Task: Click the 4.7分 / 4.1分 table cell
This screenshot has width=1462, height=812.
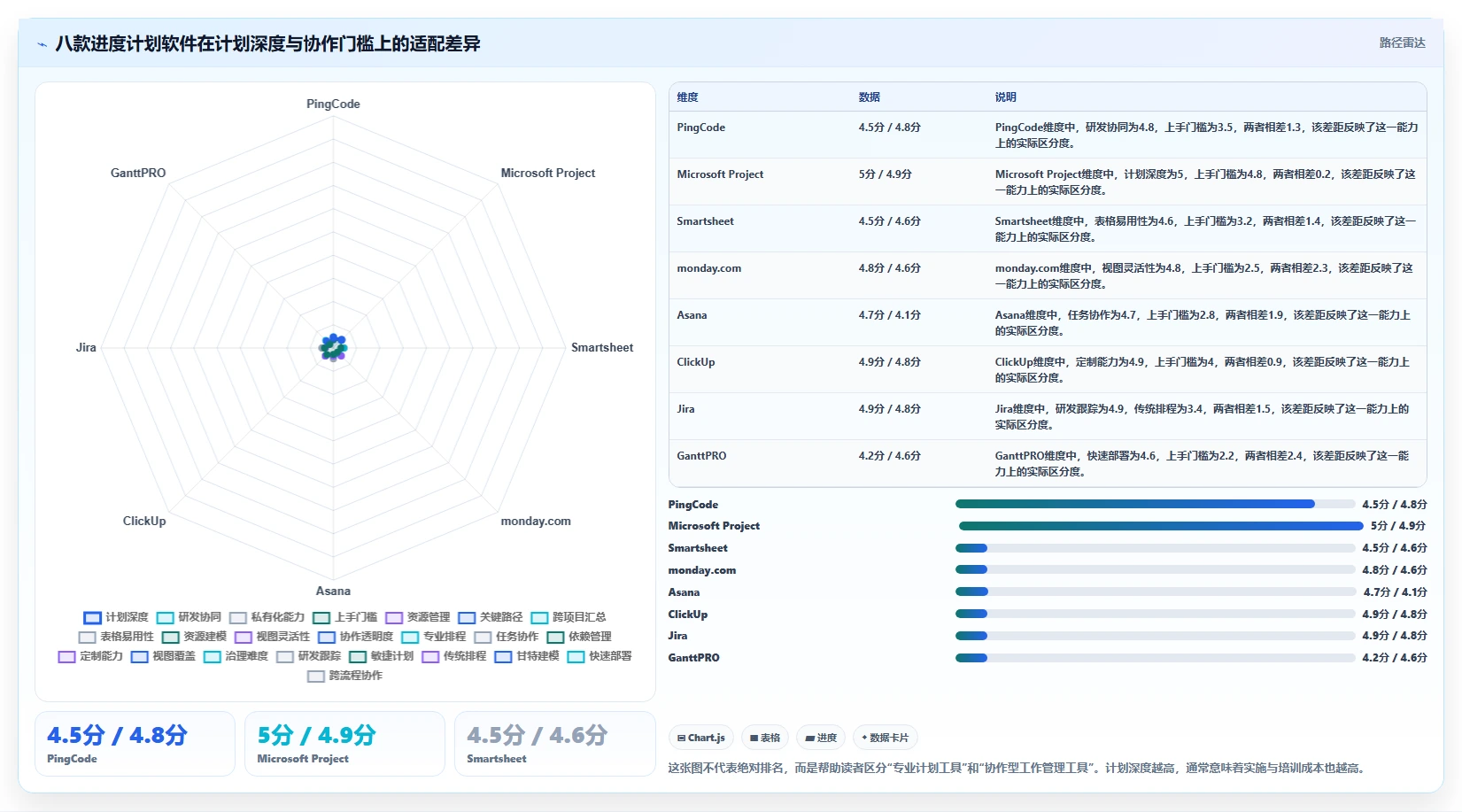Action: pyautogui.click(x=889, y=315)
